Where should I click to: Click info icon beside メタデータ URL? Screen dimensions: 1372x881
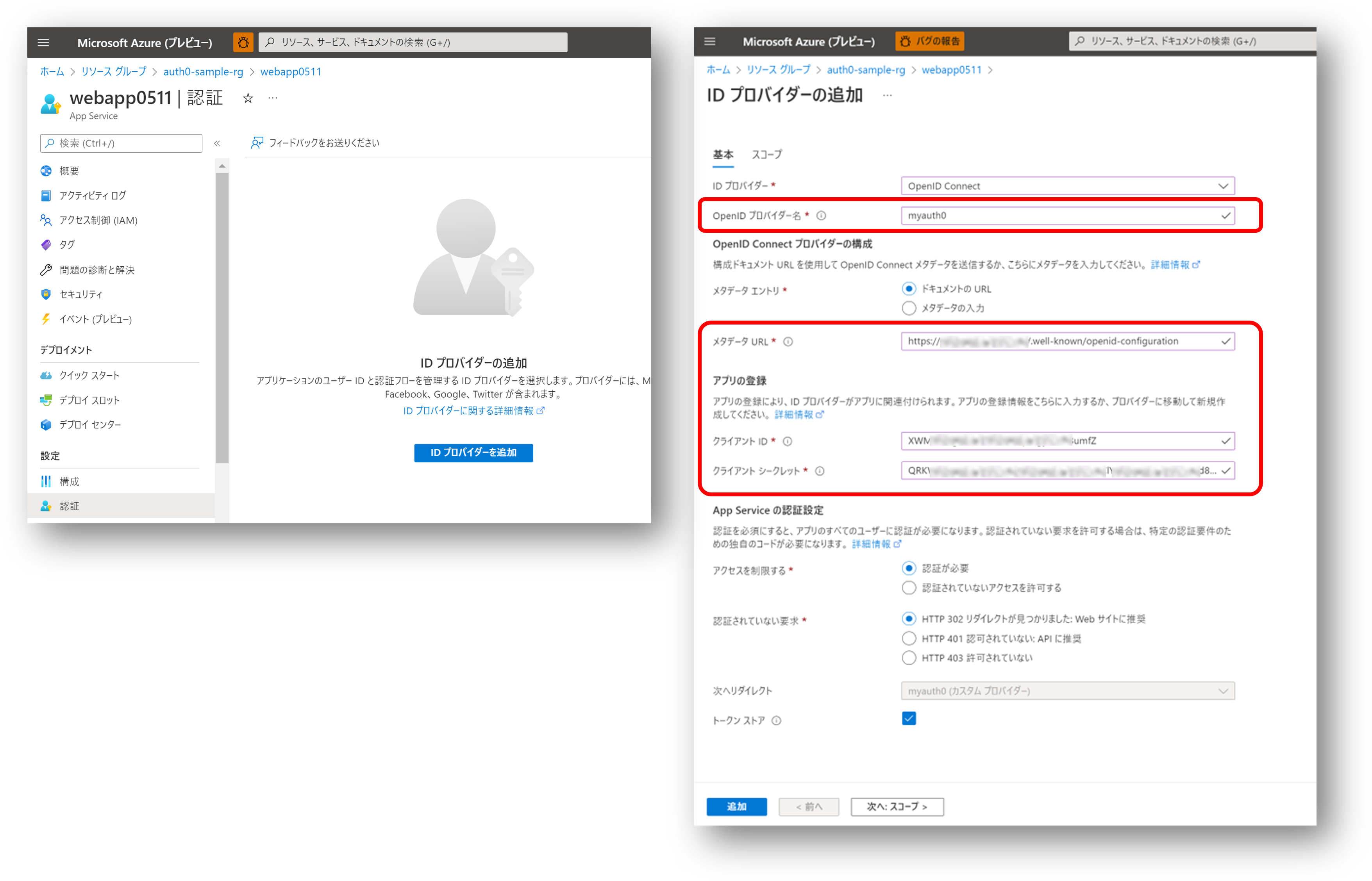[788, 342]
